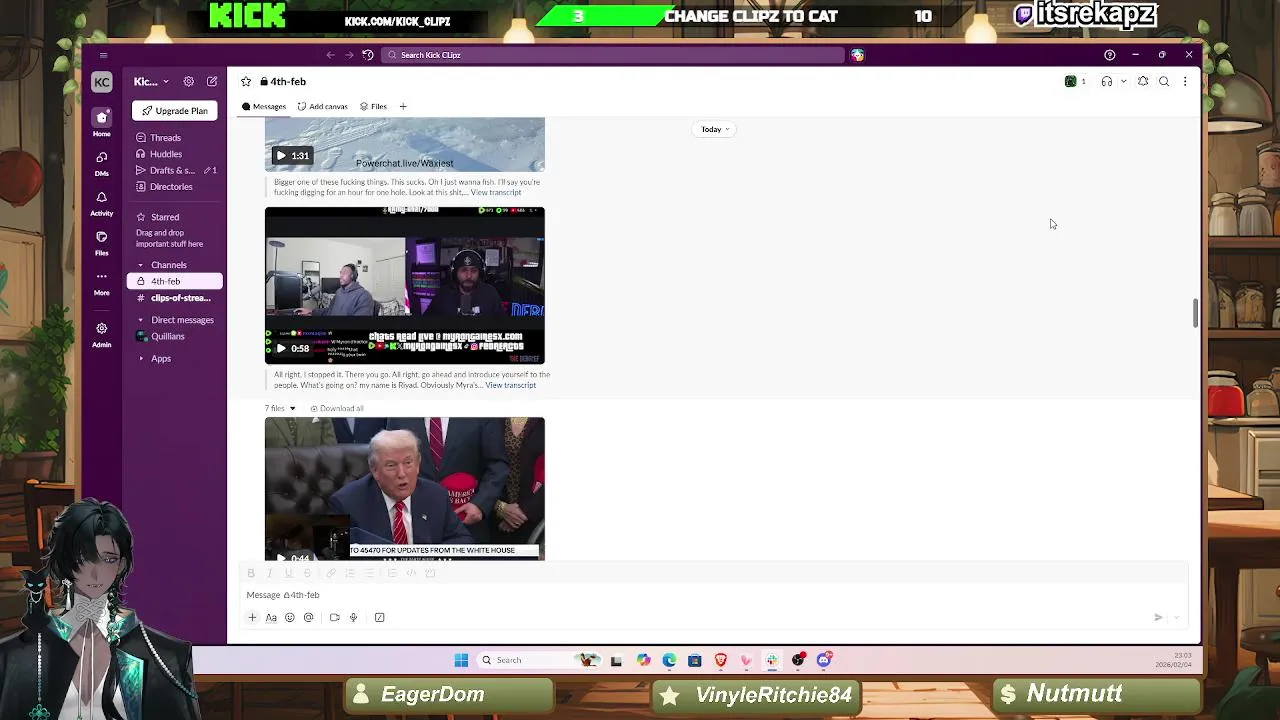Open the sidebar toggle hamburger menu
This screenshot has height=720, width=1280.
[x=103, y=55]
